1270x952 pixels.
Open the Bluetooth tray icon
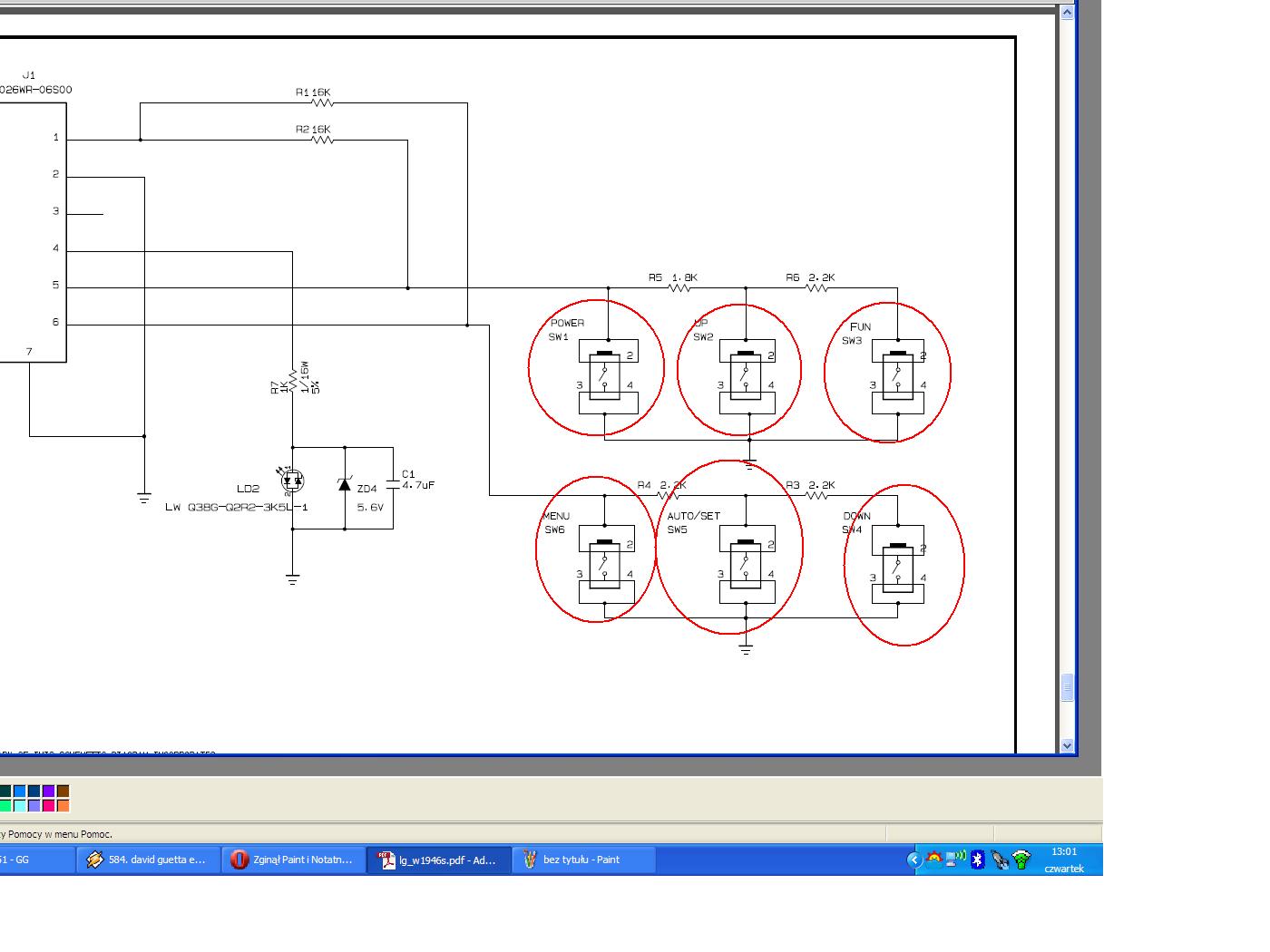(978, 860)
